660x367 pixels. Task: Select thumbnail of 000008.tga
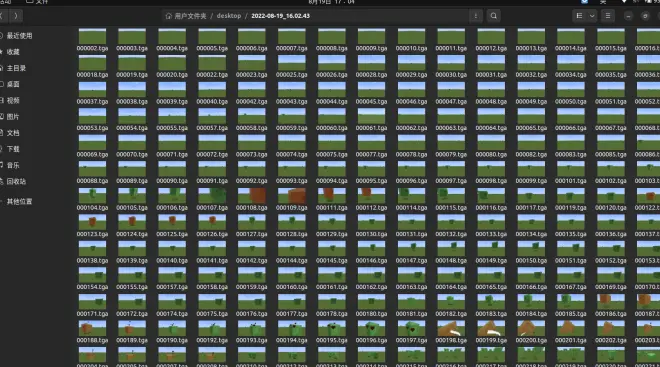332,36
